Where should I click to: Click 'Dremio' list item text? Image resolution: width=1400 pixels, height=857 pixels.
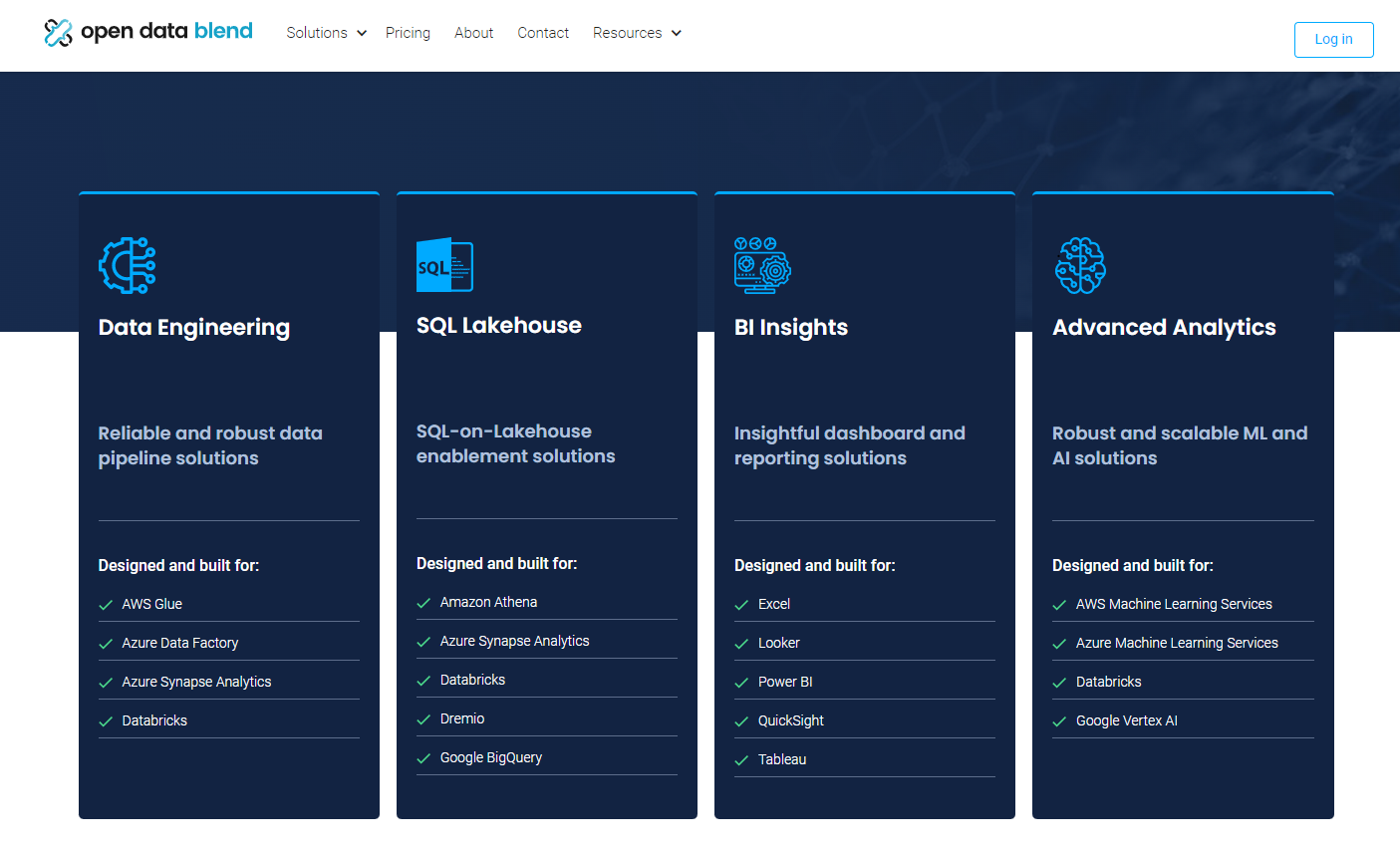click(x=462, y=718)
